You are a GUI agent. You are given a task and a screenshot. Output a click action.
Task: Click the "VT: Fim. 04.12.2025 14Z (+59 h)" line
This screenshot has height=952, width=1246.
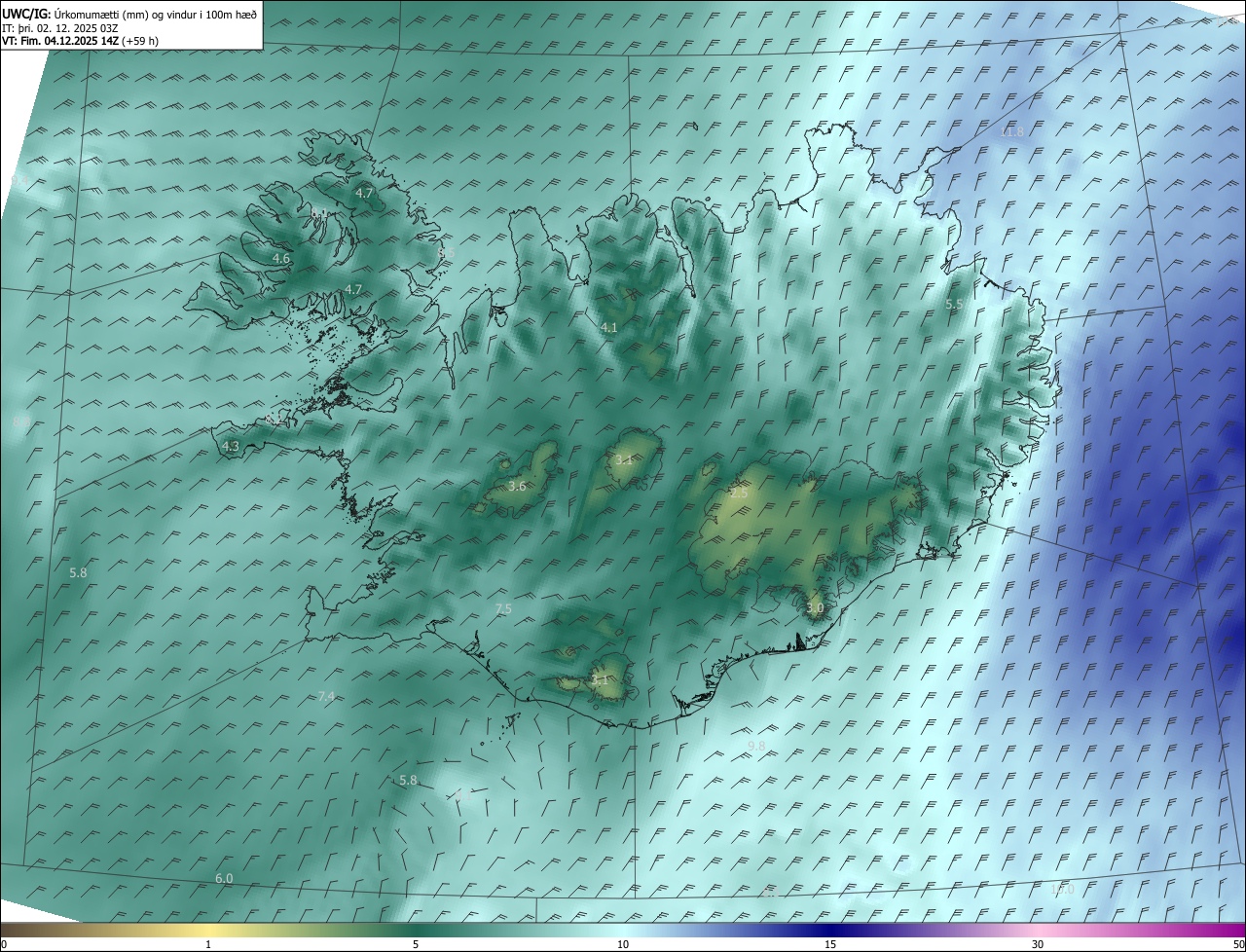81,41
